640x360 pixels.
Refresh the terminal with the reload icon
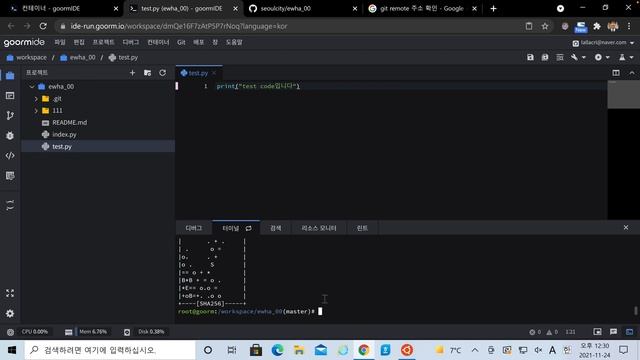(x=249, y=228)
